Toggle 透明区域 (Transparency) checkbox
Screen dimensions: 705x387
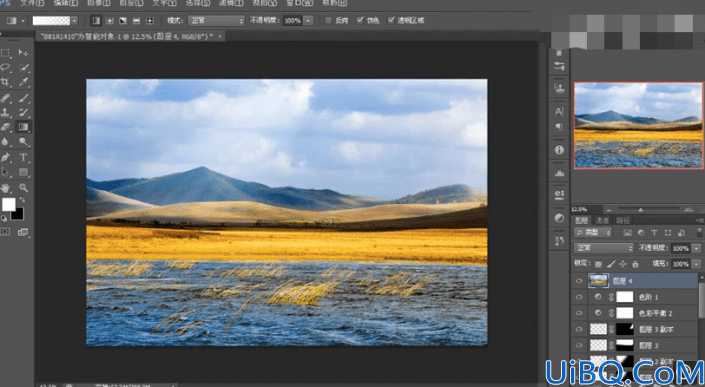(x=391, y=20)
